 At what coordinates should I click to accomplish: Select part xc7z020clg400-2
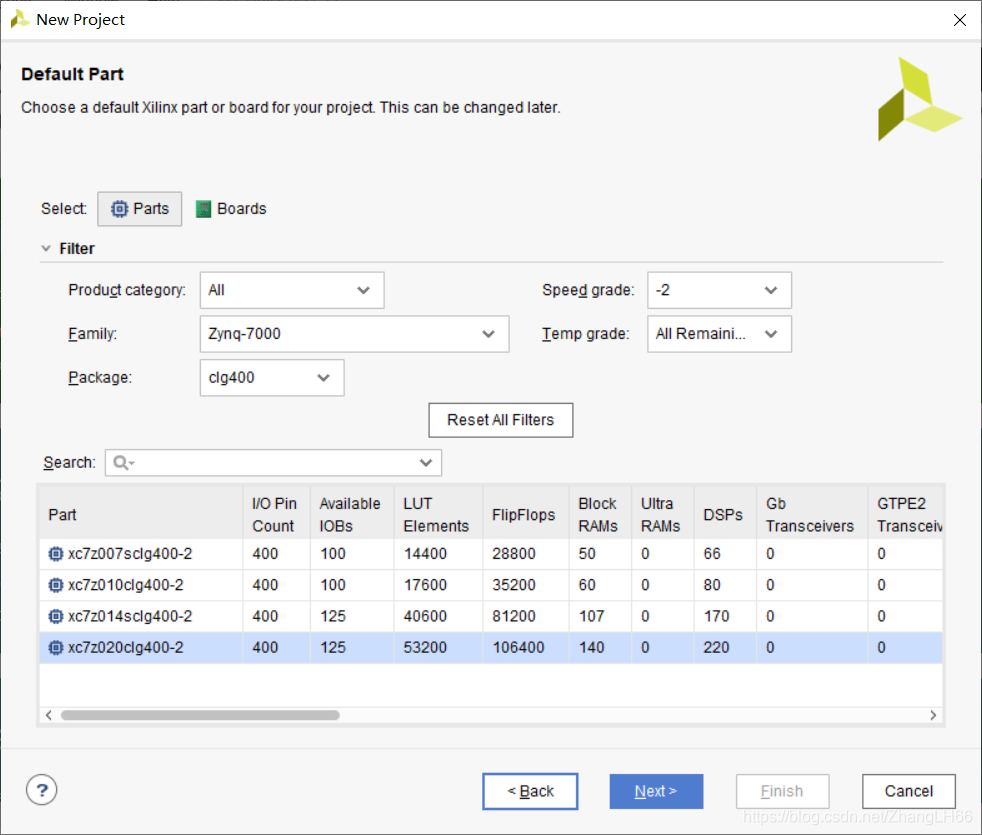coord(125,648)
